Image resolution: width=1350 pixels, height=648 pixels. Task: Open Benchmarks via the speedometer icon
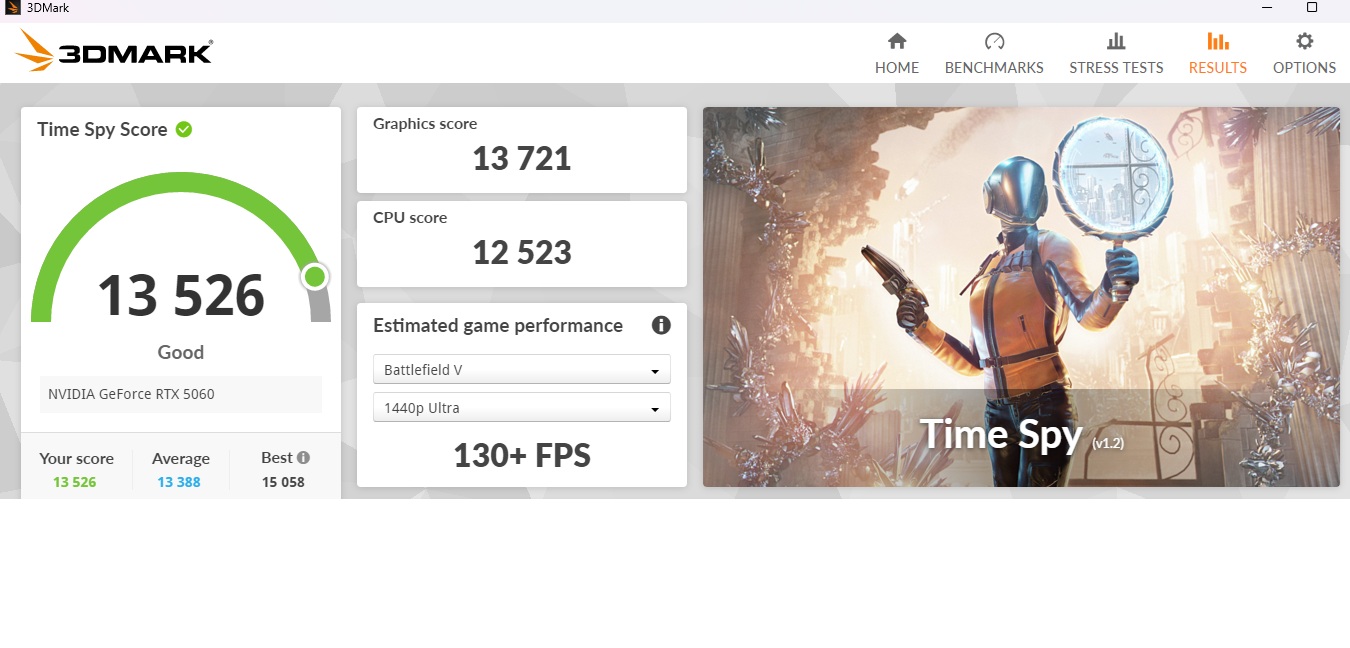(x=994, y=42)
